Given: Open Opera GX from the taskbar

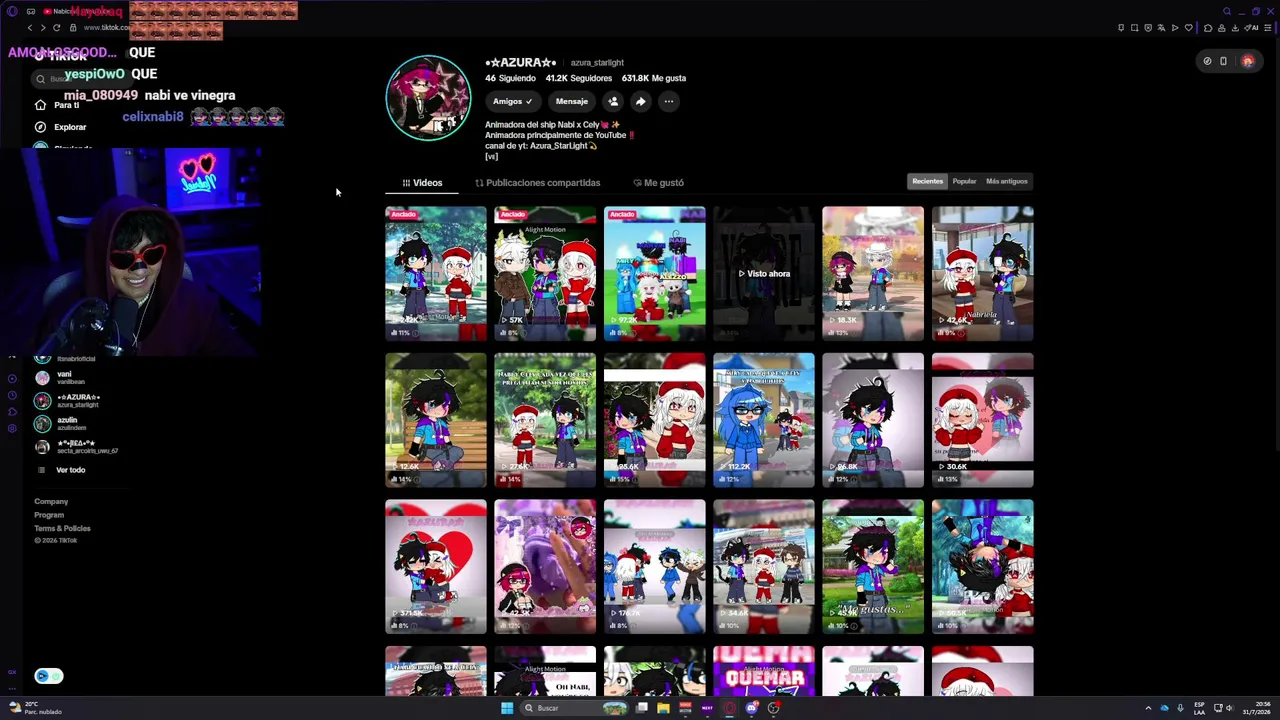Looking at the screenshot, I should tap(730, 708).
